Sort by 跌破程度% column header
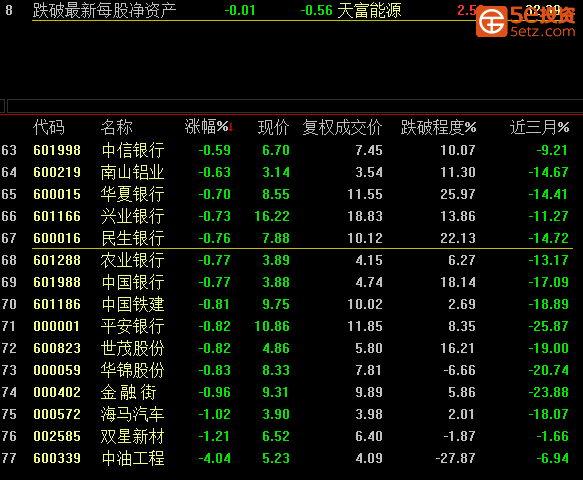 tap(438, 127)
